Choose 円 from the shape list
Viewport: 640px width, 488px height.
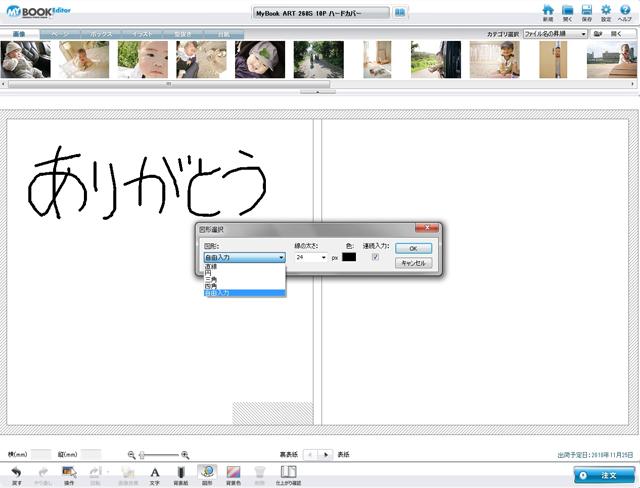[244, 273]
